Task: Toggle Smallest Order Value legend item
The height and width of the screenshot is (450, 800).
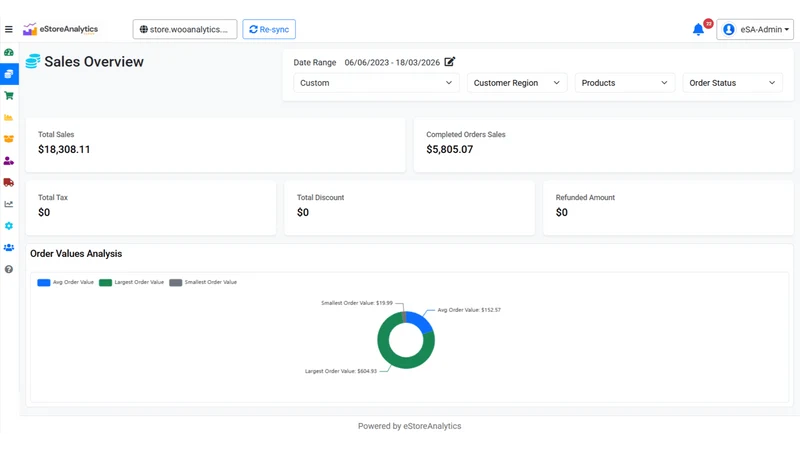Action: [x=203, y=282]
